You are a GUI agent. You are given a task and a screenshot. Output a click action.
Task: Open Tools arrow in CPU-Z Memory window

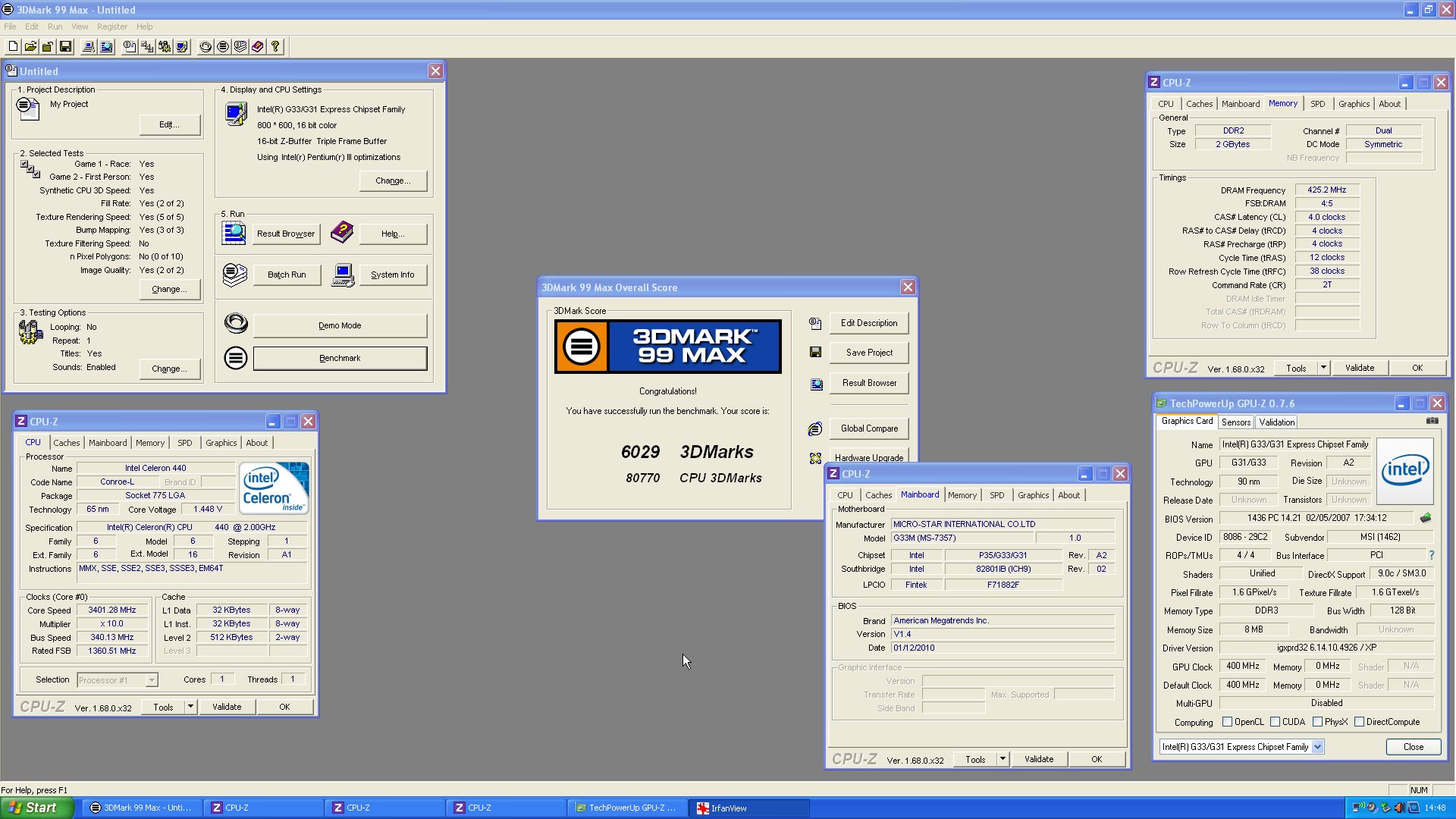(1323, 368)
